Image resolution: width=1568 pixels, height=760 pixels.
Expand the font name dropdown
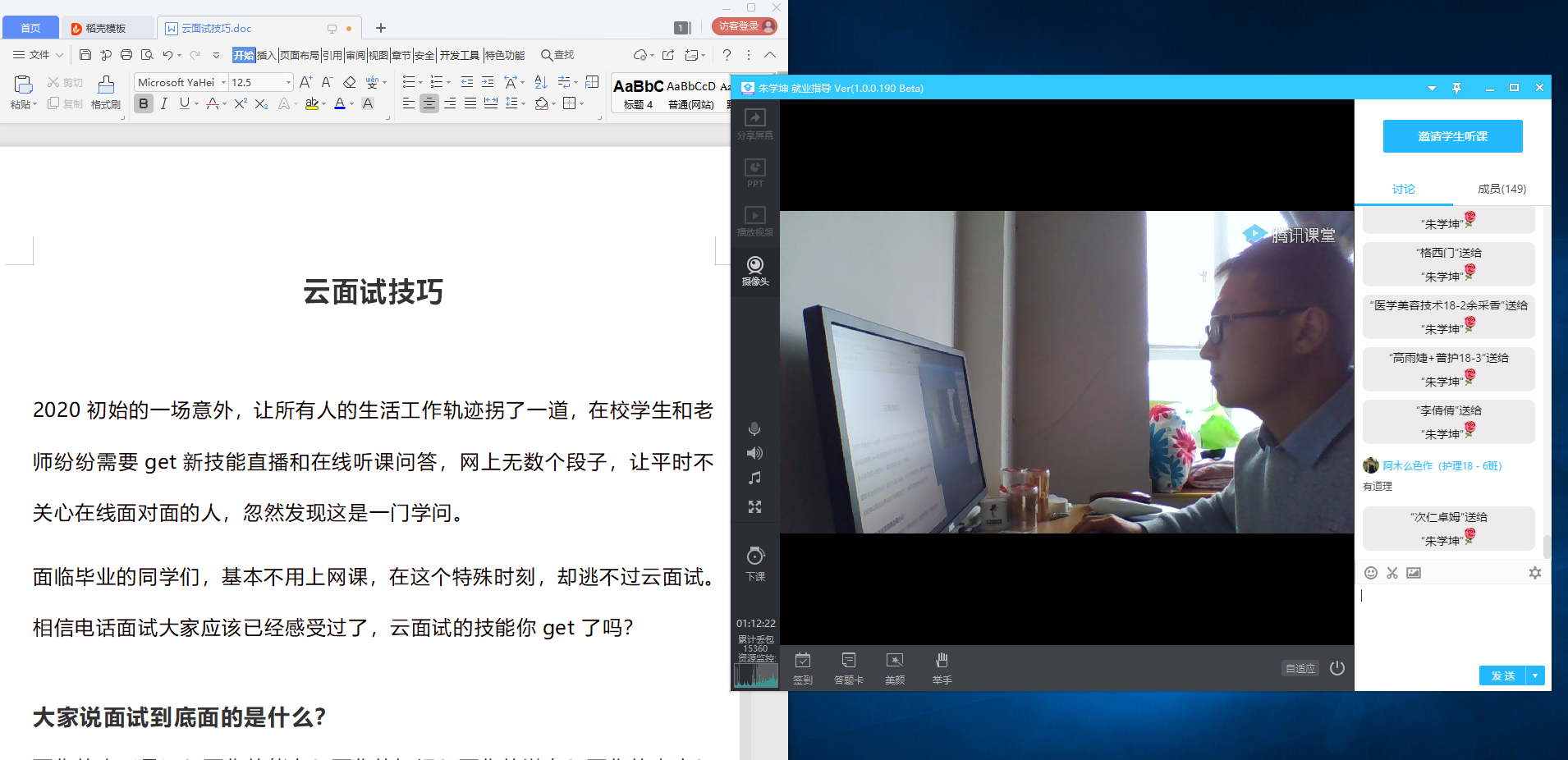[x=223, y=83]
